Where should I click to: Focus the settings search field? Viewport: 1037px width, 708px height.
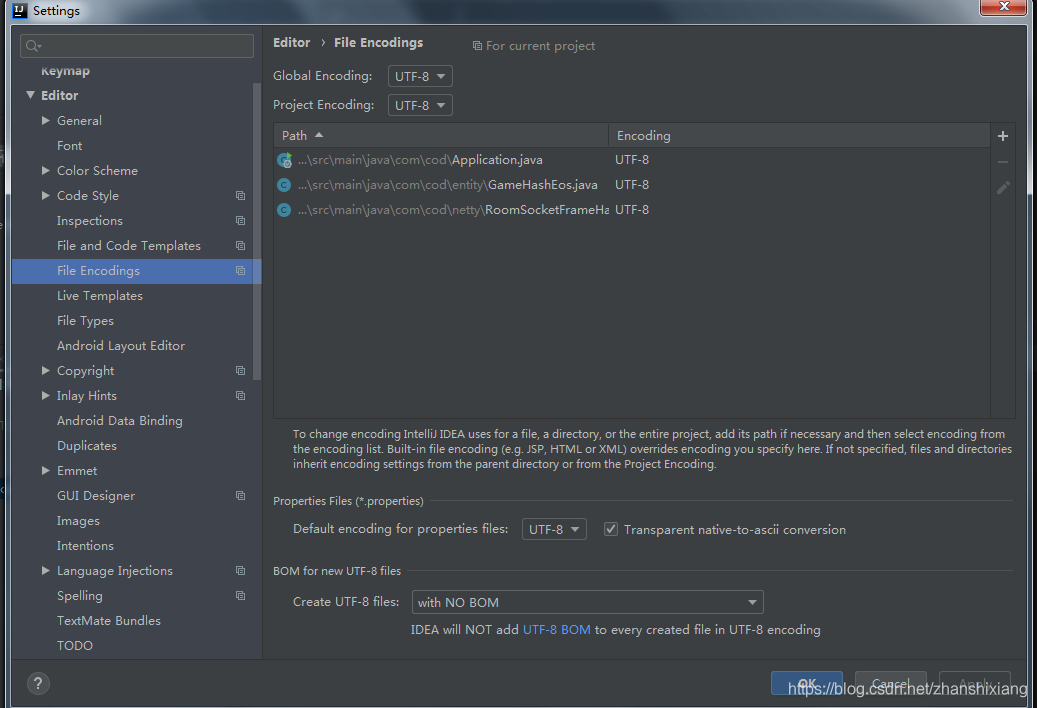point(137,46)
